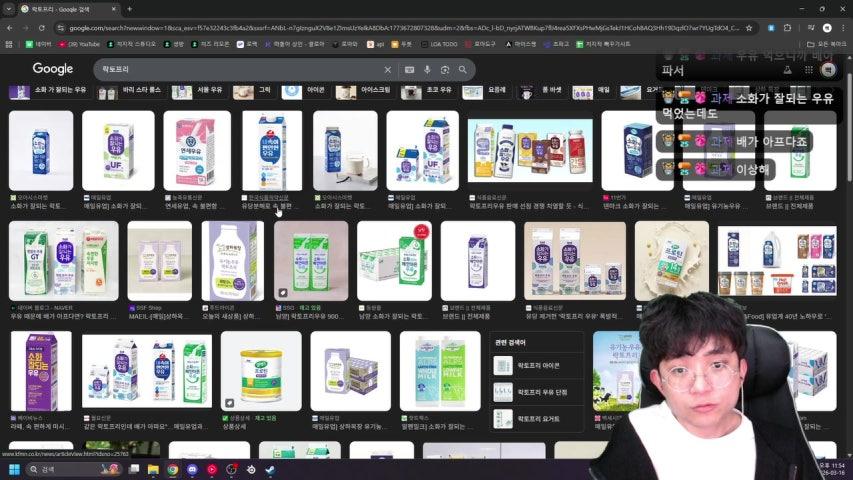Open Google Lens image search
Screen dimensions: 853x480
point(445,70)
